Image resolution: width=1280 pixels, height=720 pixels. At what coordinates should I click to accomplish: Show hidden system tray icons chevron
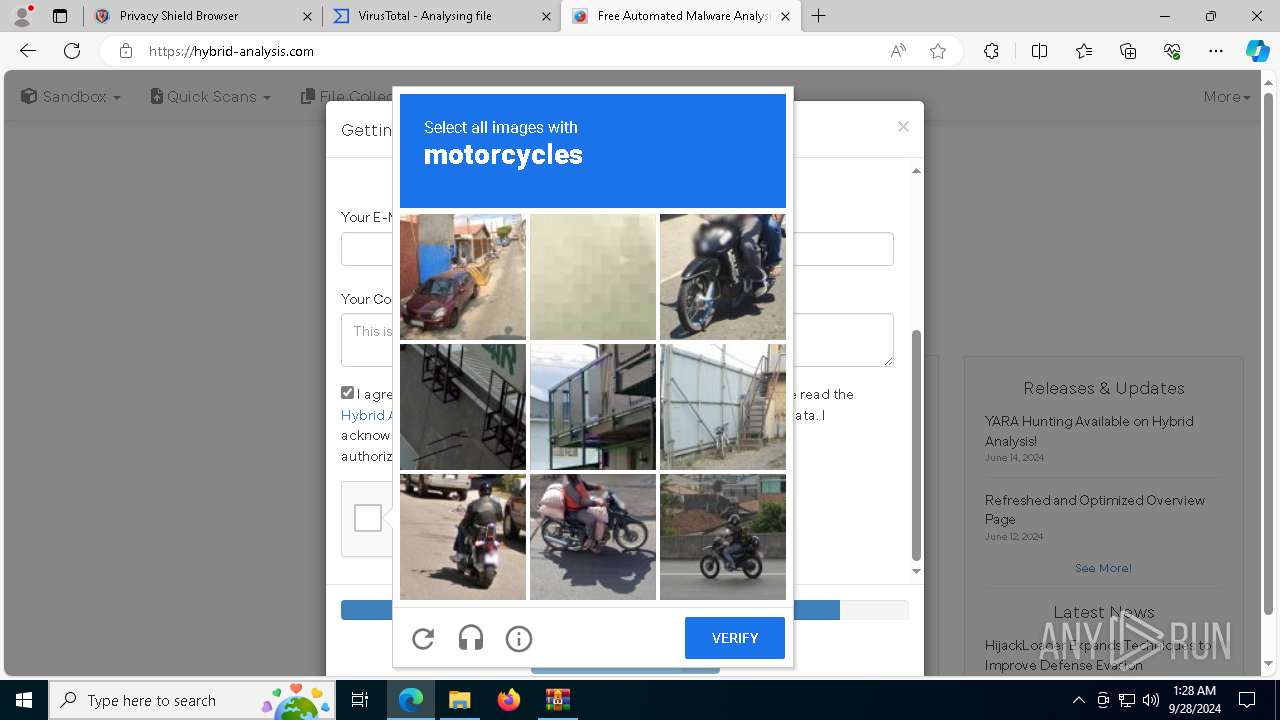[1078, 700]
